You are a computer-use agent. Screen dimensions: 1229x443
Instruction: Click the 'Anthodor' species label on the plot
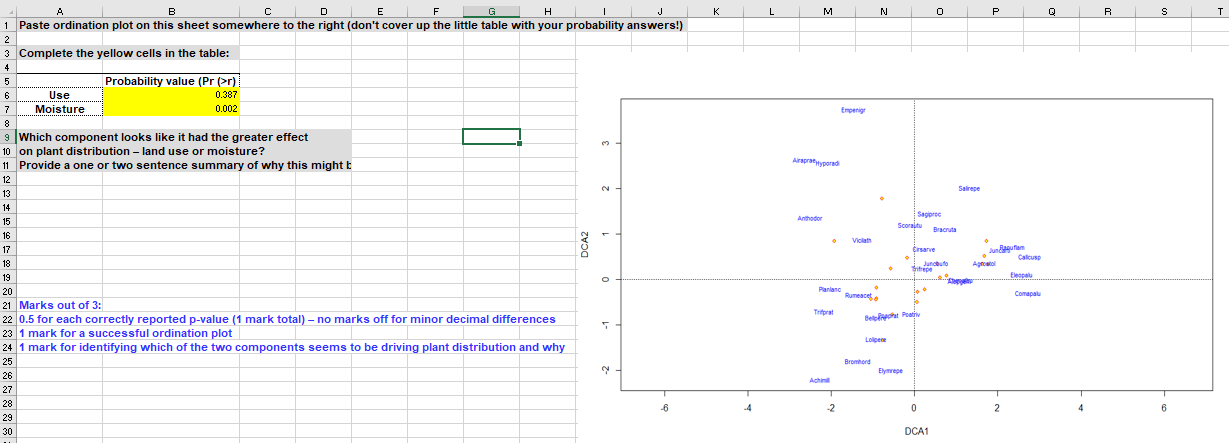click(810, 218)
